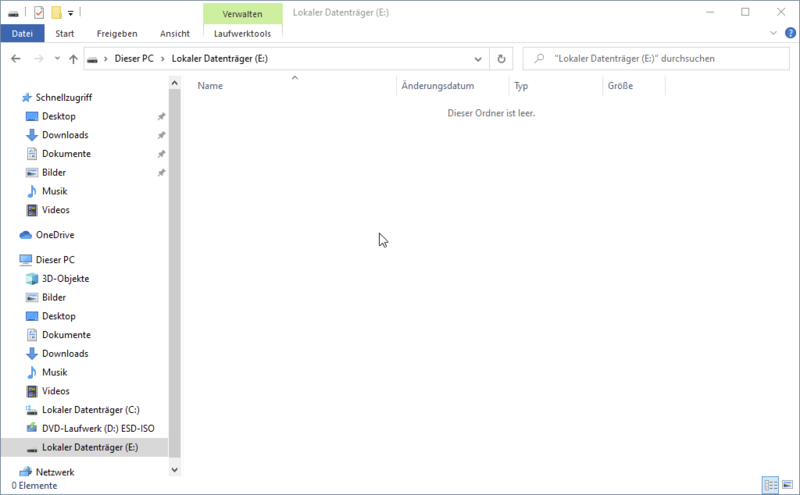Switch to details view layout
800x495 pixels.
(x=771, y=484)
